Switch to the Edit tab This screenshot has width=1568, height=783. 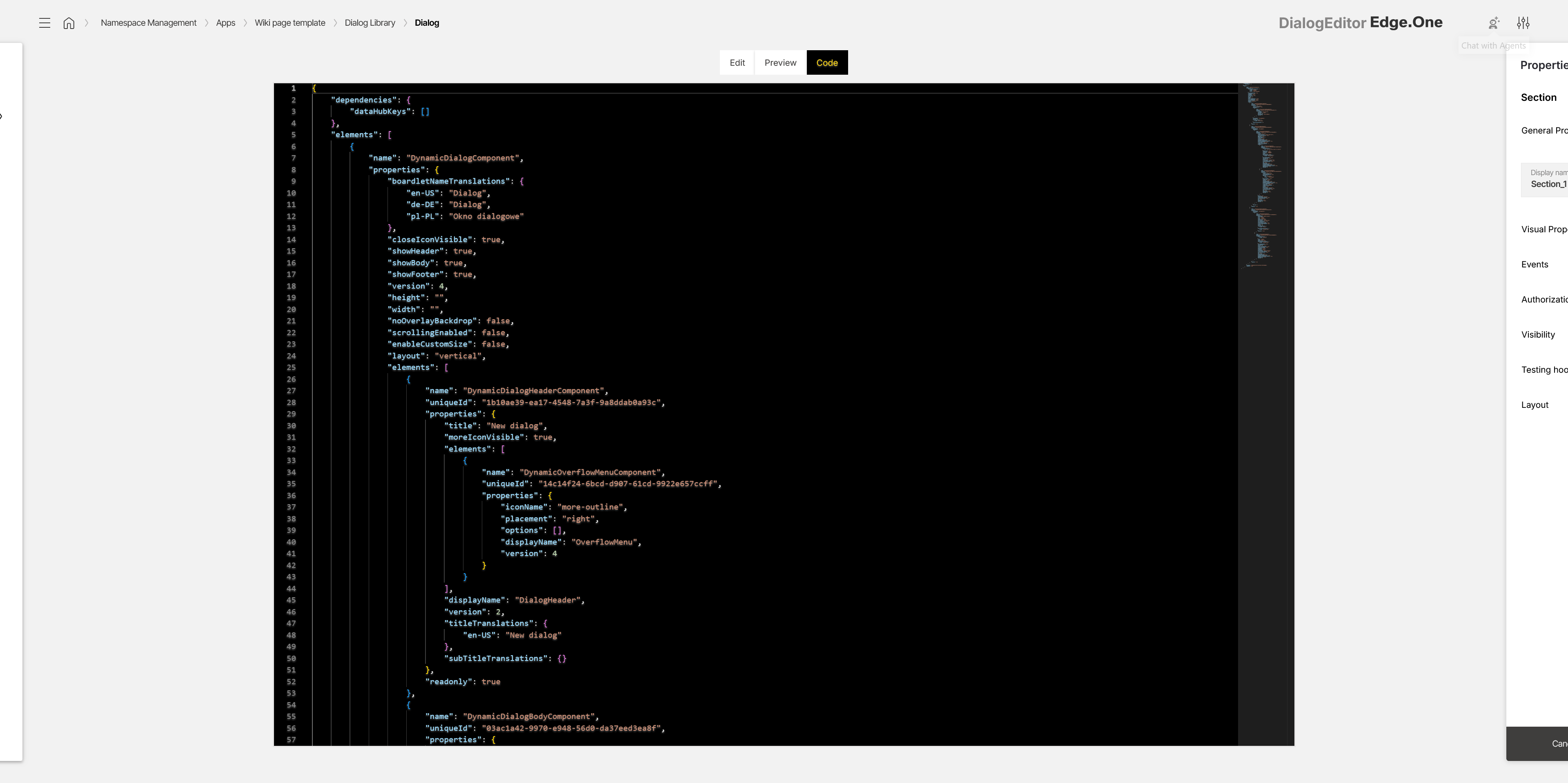(x=737, y=62)
